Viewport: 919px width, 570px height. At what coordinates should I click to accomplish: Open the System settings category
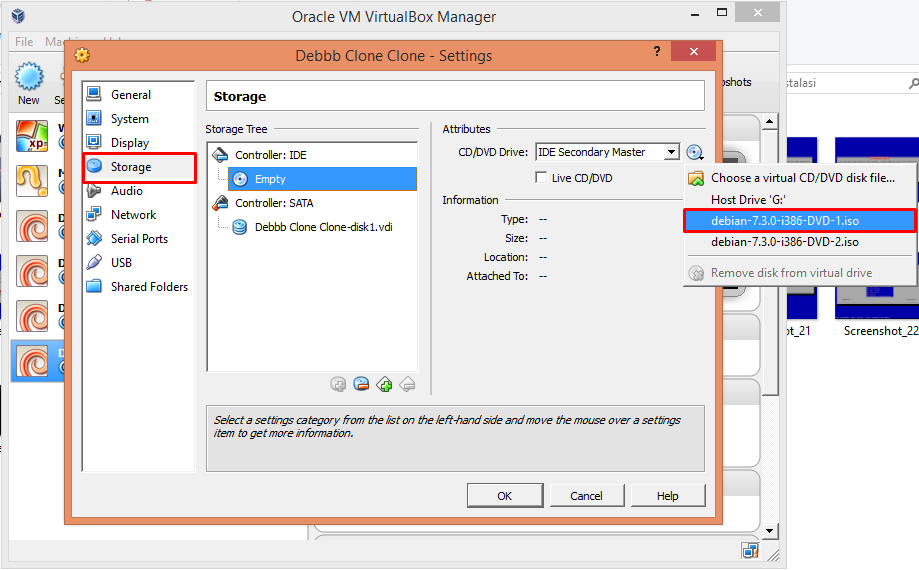(138, 118)
